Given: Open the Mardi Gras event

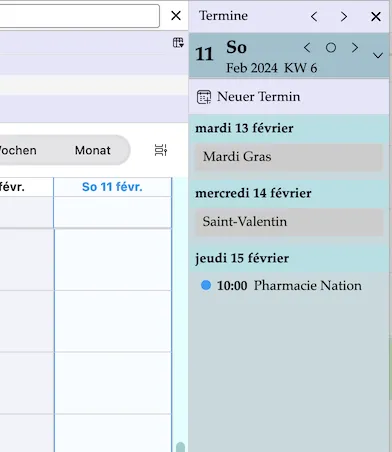Looking at the screenshot, I should pos(289,157).
